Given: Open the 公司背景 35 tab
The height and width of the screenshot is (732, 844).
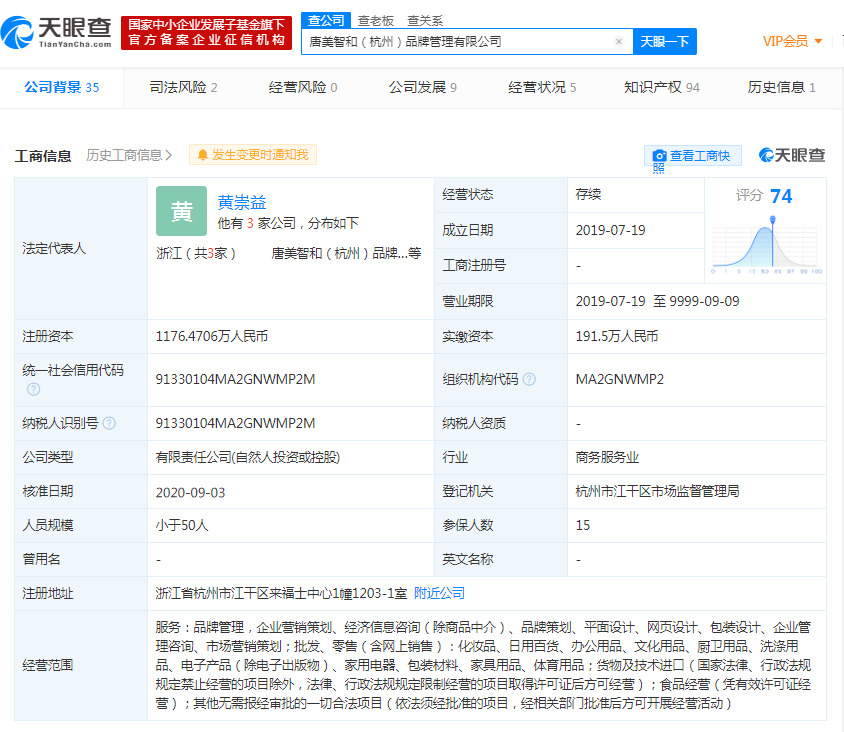Looking at the screenshot, I should point(62,87).
